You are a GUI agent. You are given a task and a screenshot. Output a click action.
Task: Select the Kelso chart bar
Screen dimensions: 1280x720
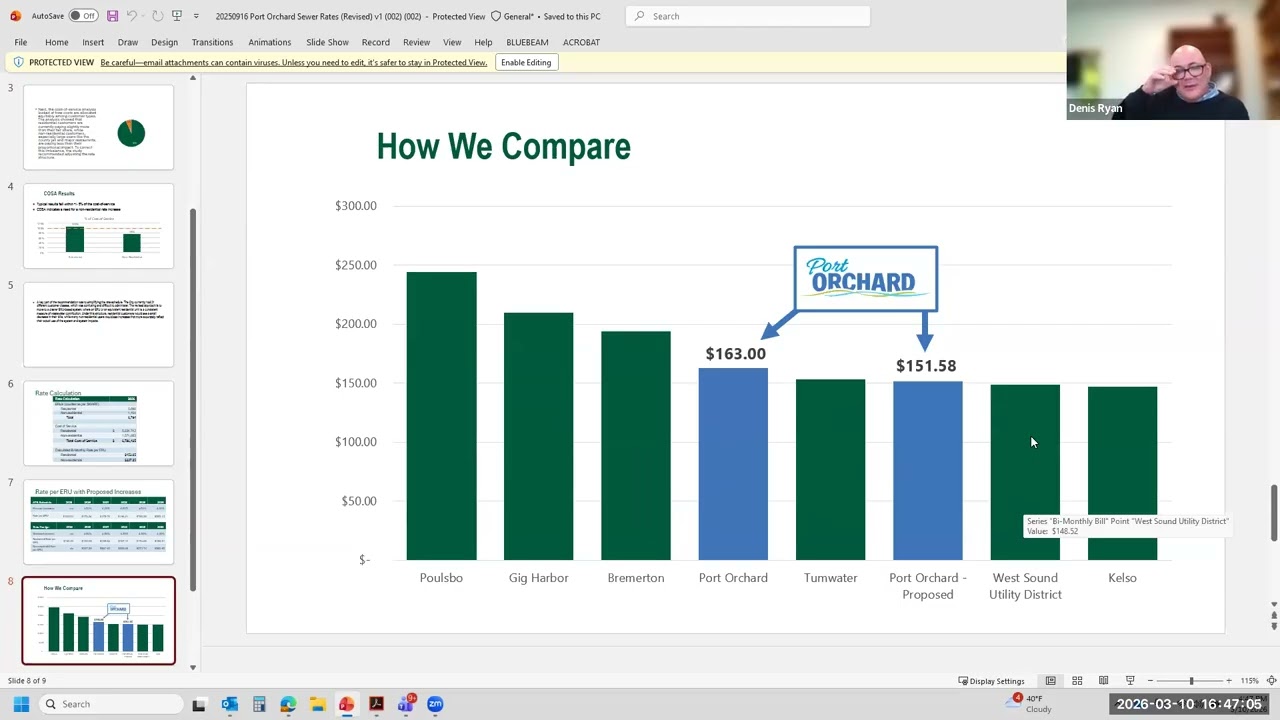(1122, 473)
